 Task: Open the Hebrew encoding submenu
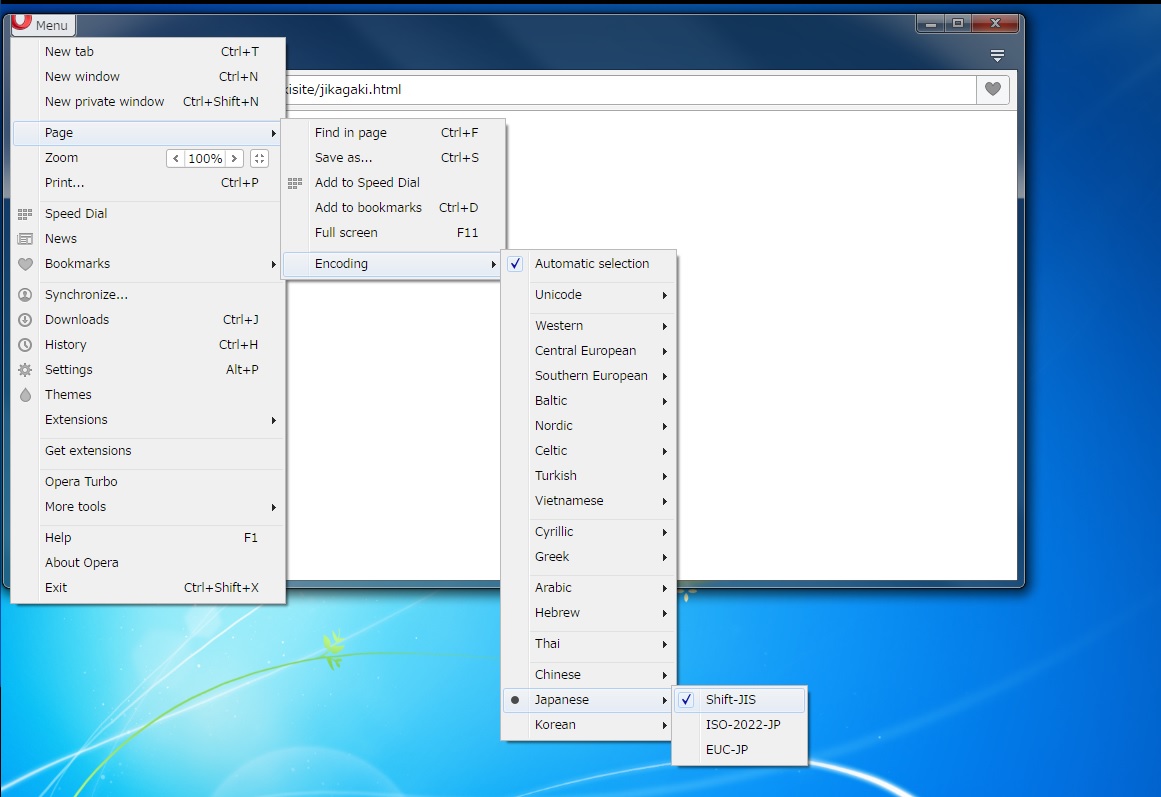(589, 613)
